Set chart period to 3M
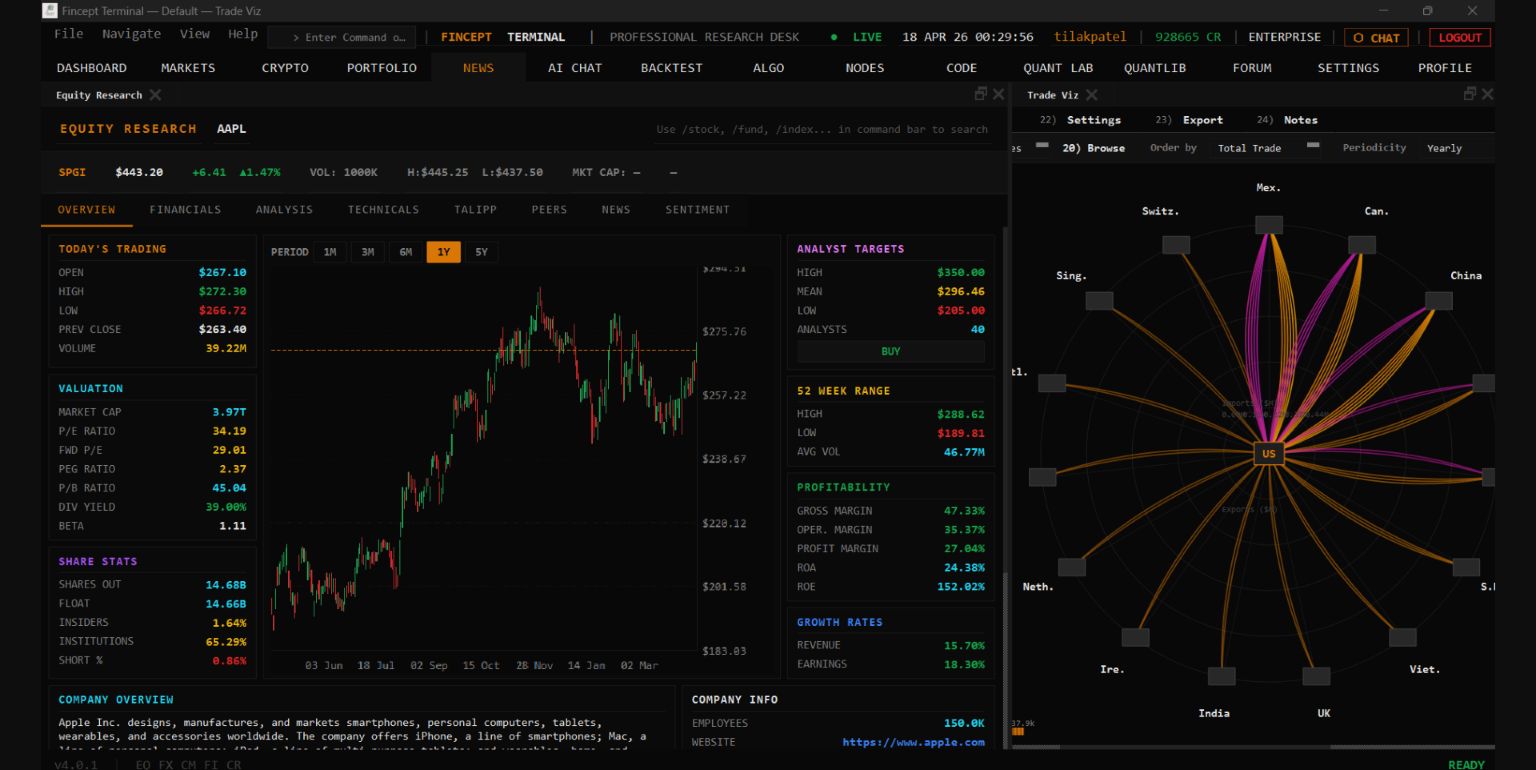This screenshot has height=770, width=1536. (x=368, y=252)
